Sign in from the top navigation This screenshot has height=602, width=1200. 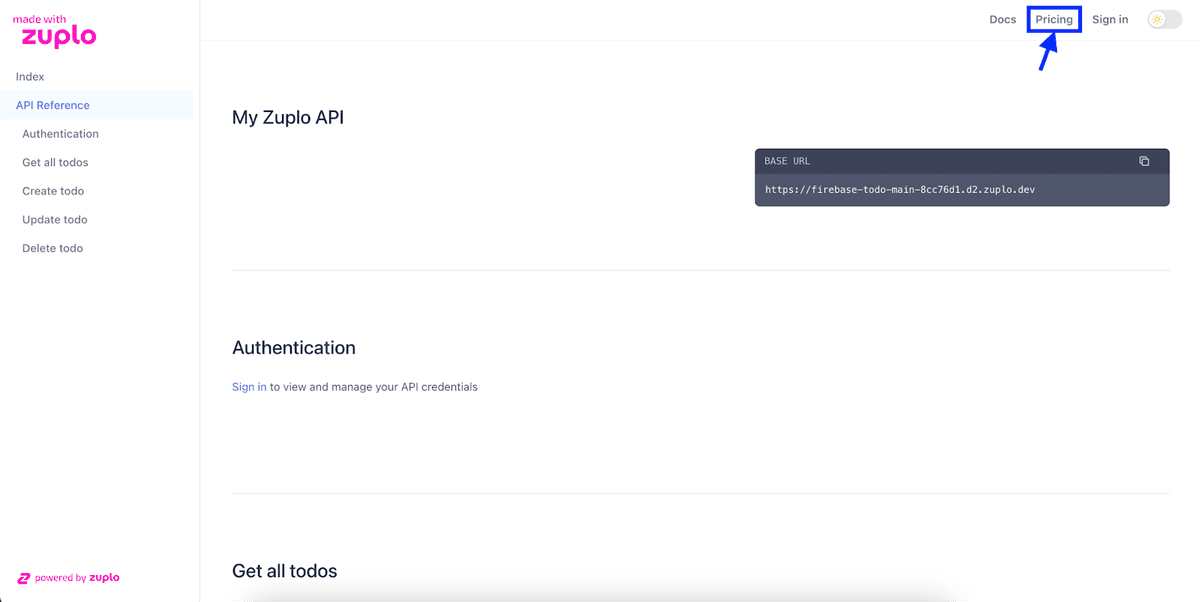[x=1110, y=19]
